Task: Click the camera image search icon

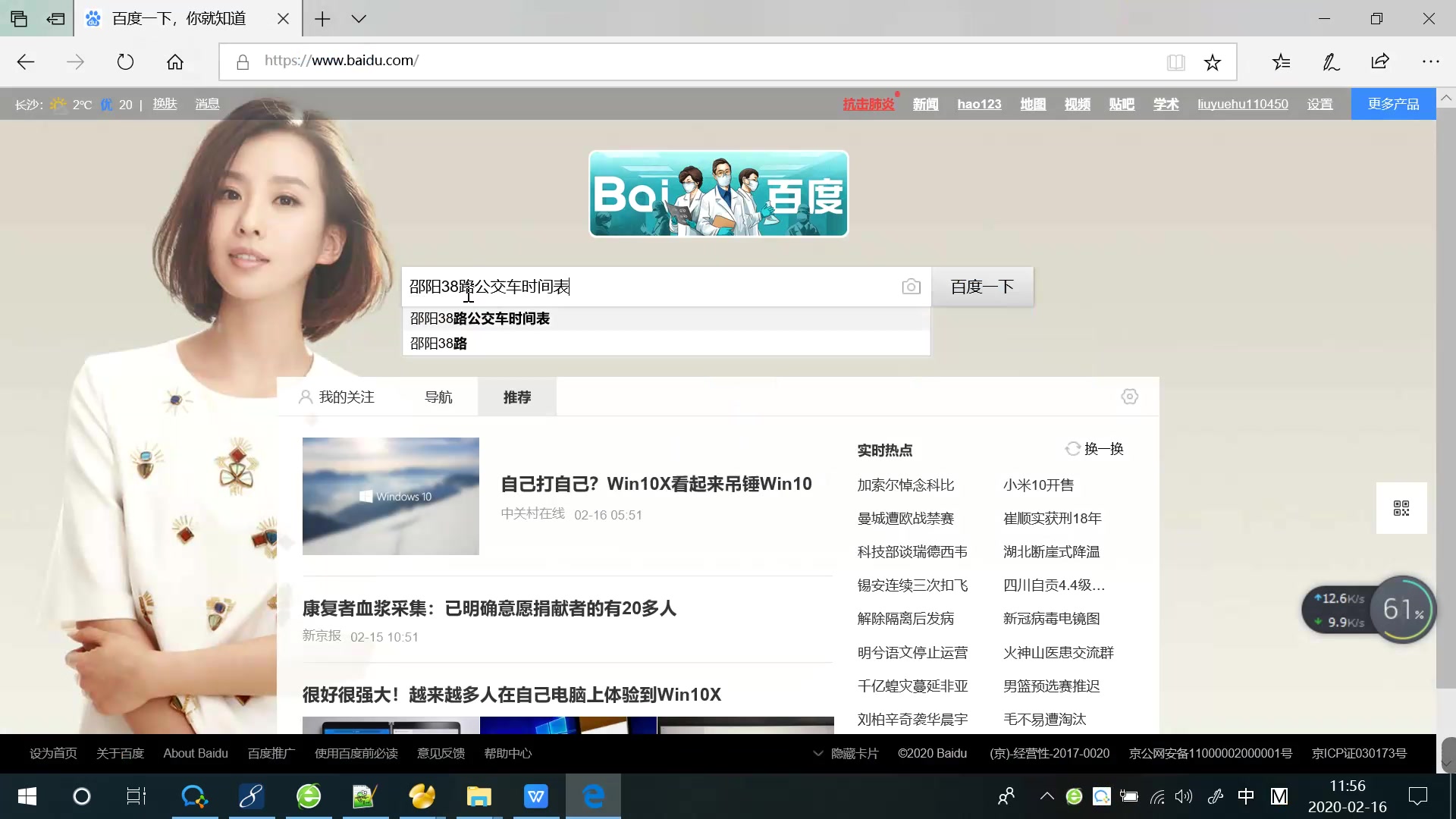Action: click(911, 287)
